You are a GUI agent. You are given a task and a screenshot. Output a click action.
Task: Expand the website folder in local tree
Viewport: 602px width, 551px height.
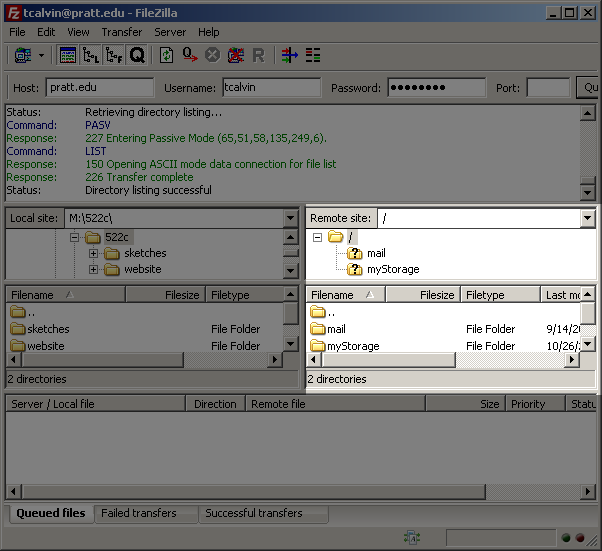93,270
